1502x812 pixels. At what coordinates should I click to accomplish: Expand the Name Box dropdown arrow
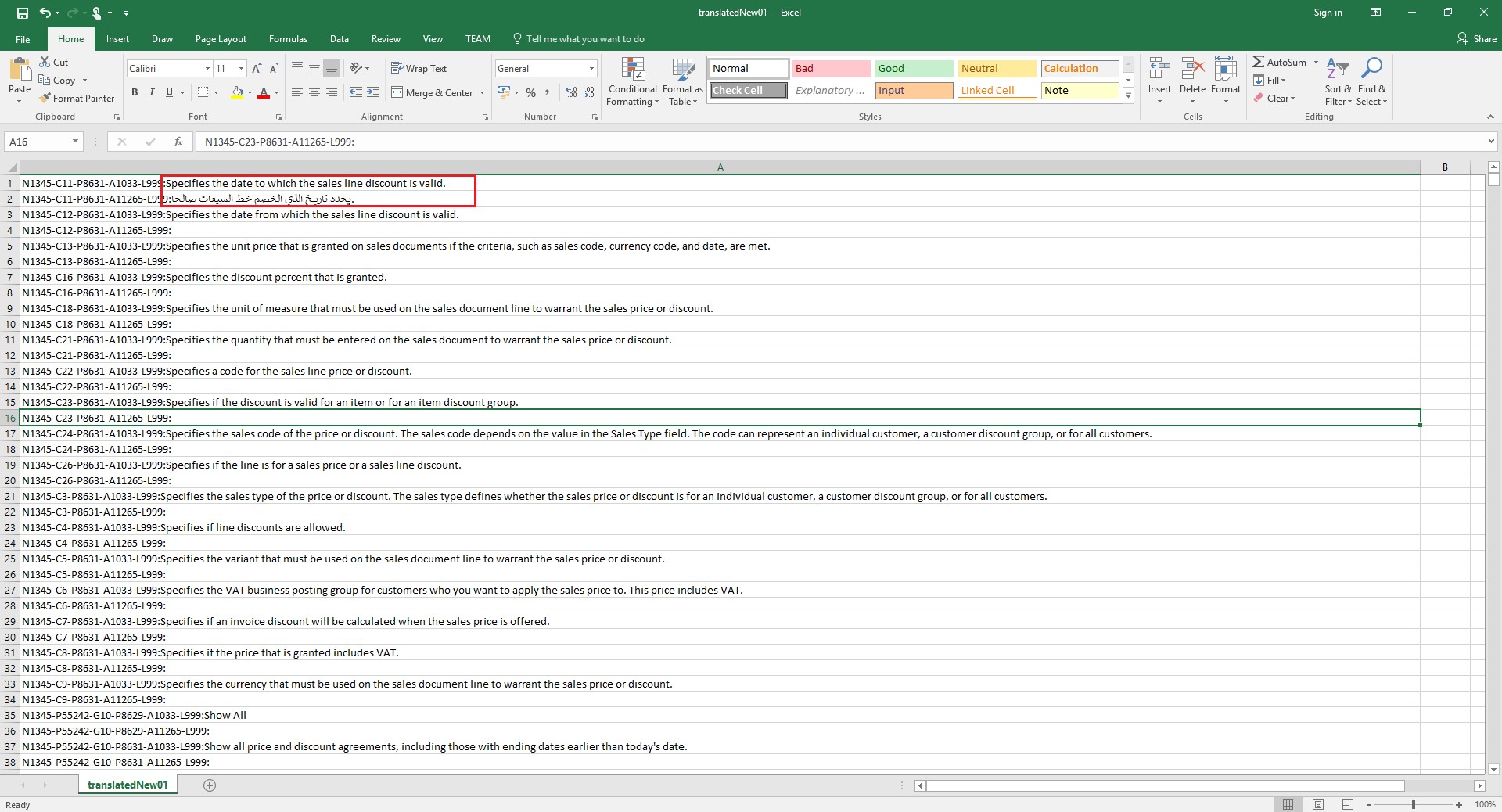click(x=75, y=142)
